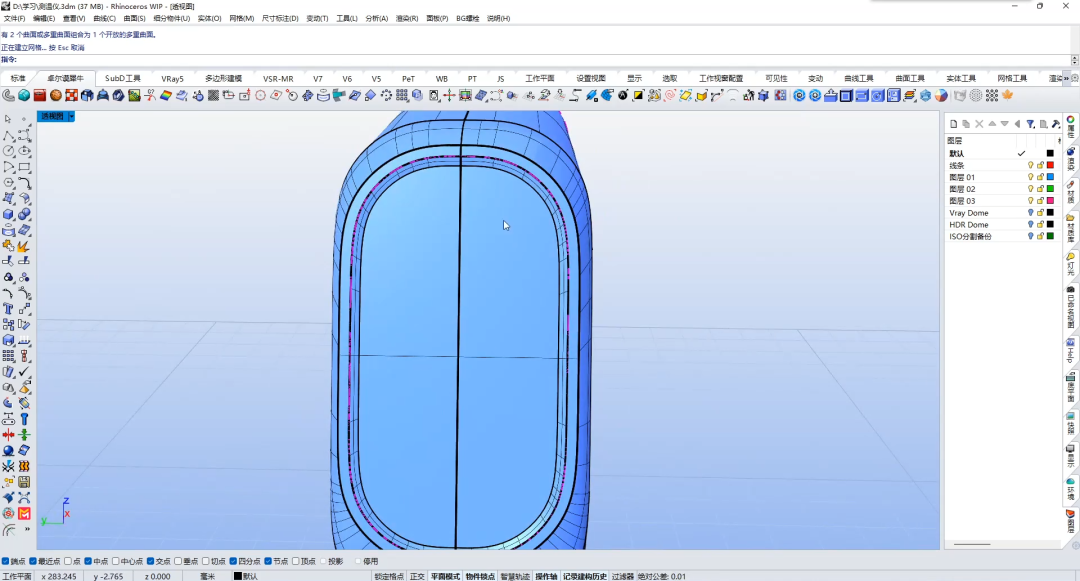Screen dimensions: 1080x581
Task: Click the multicolored sphere toolbar icon
Action: (x=941, y=96)
